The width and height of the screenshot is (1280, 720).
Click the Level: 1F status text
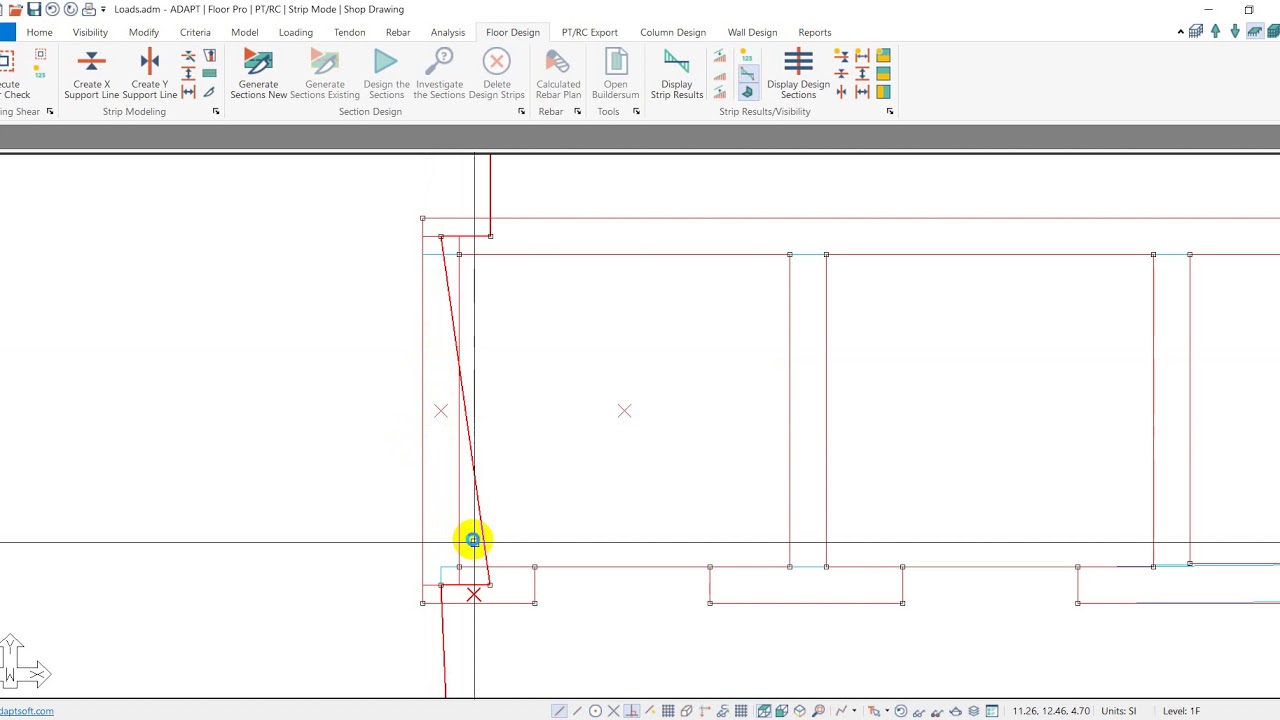(x=1181, y=711)
